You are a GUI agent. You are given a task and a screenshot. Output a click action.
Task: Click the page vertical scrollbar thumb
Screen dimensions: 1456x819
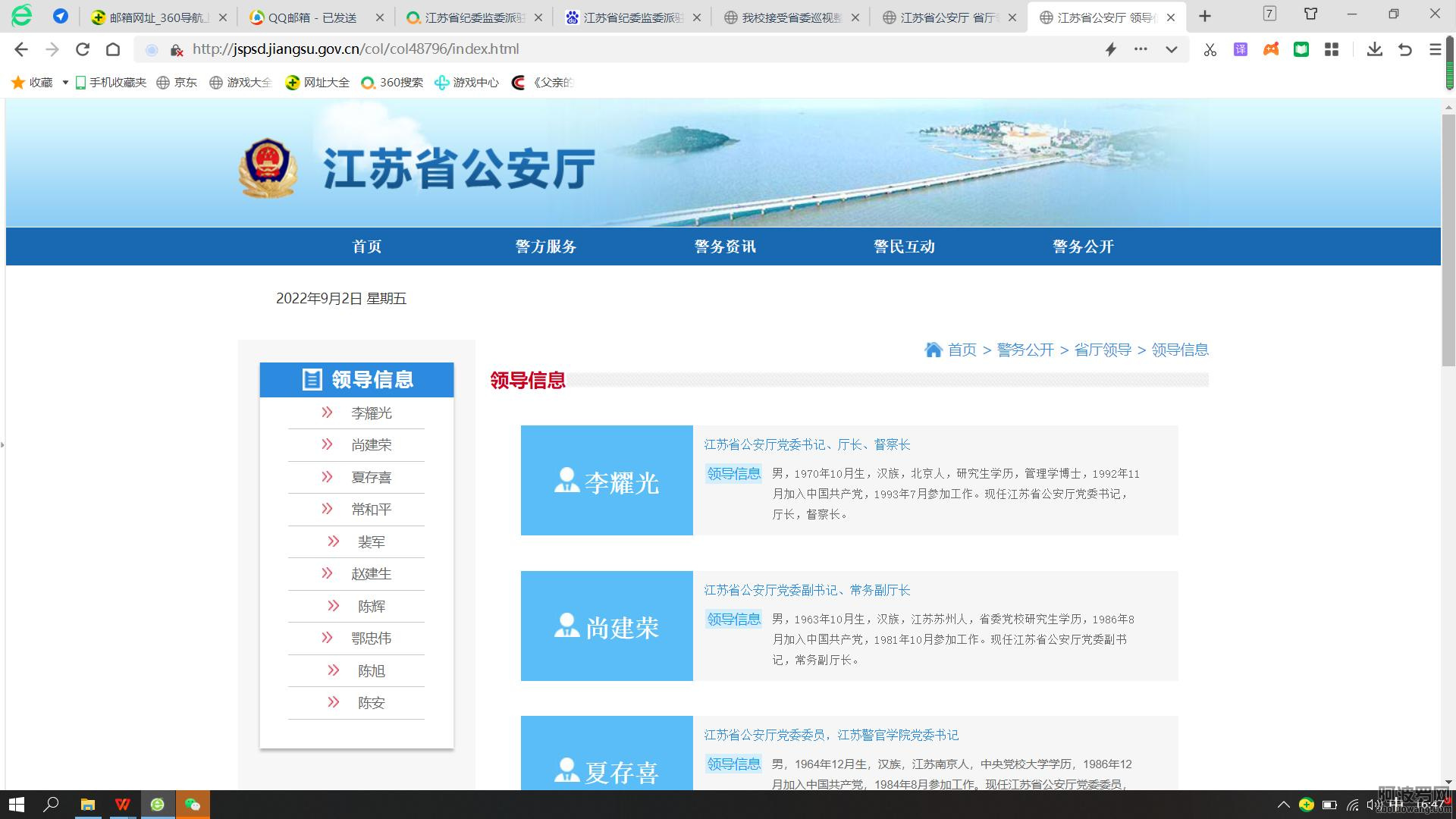(1448, 241)
